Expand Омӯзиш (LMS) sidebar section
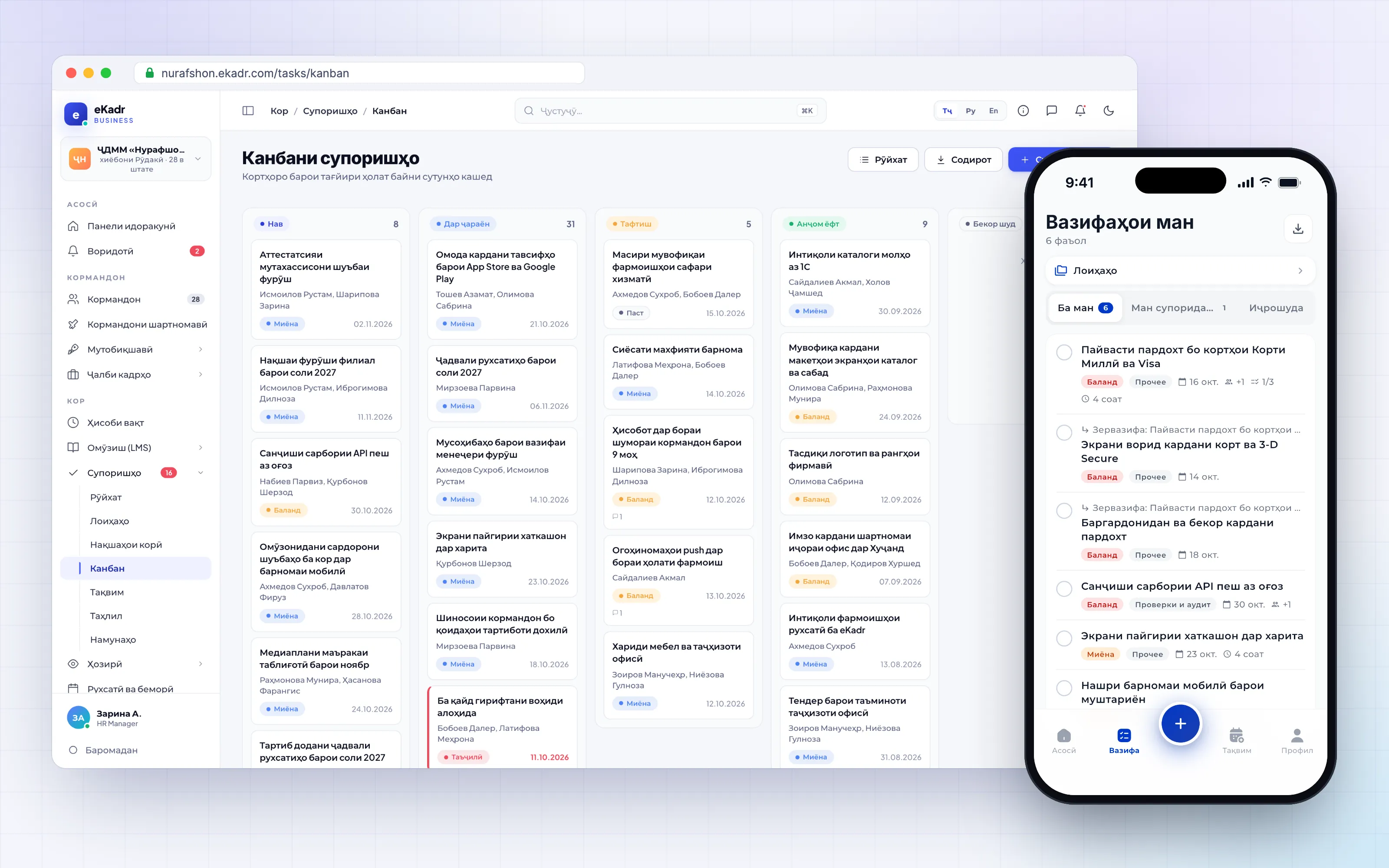Image resolution: width=1389 pixels, height=868 pixels. click(136, 447)
